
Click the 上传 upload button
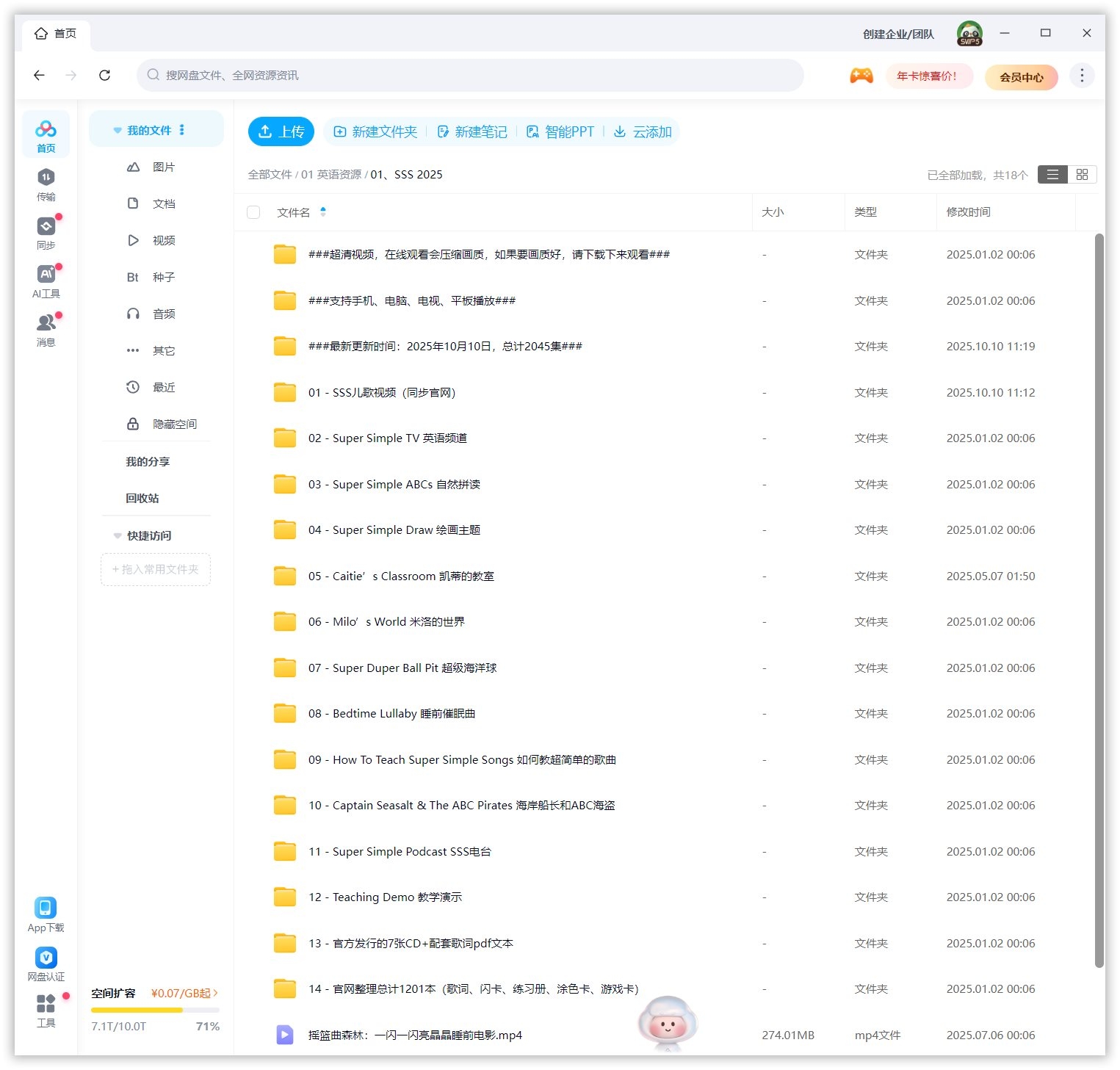click(x=281, y=131)
